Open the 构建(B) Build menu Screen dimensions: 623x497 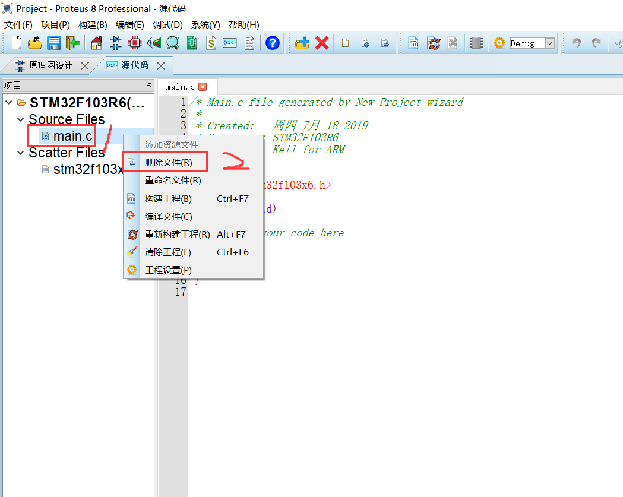tap(93, 25)
